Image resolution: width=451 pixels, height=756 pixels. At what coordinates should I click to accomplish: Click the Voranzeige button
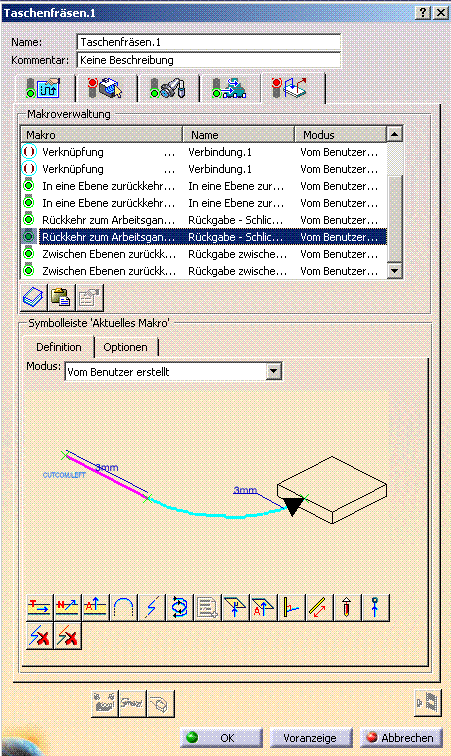click(x=310, y=738)
